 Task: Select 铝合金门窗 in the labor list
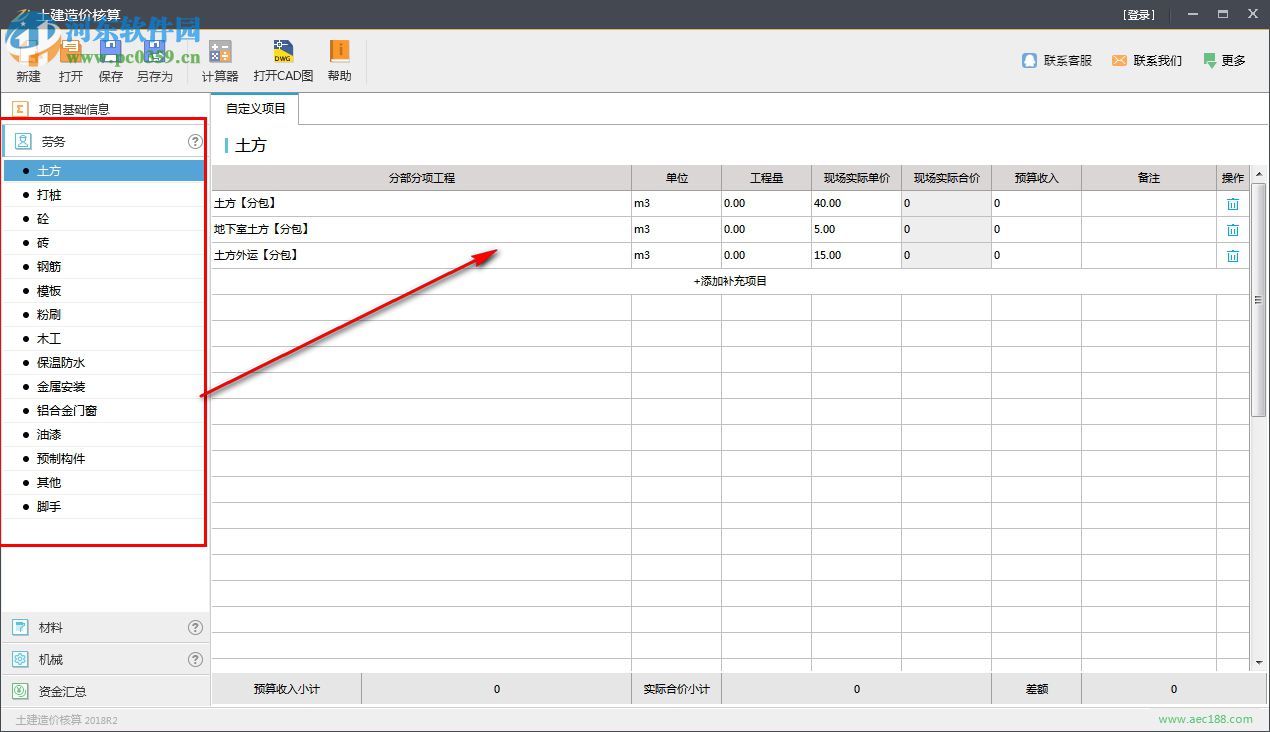coord(67,411)
